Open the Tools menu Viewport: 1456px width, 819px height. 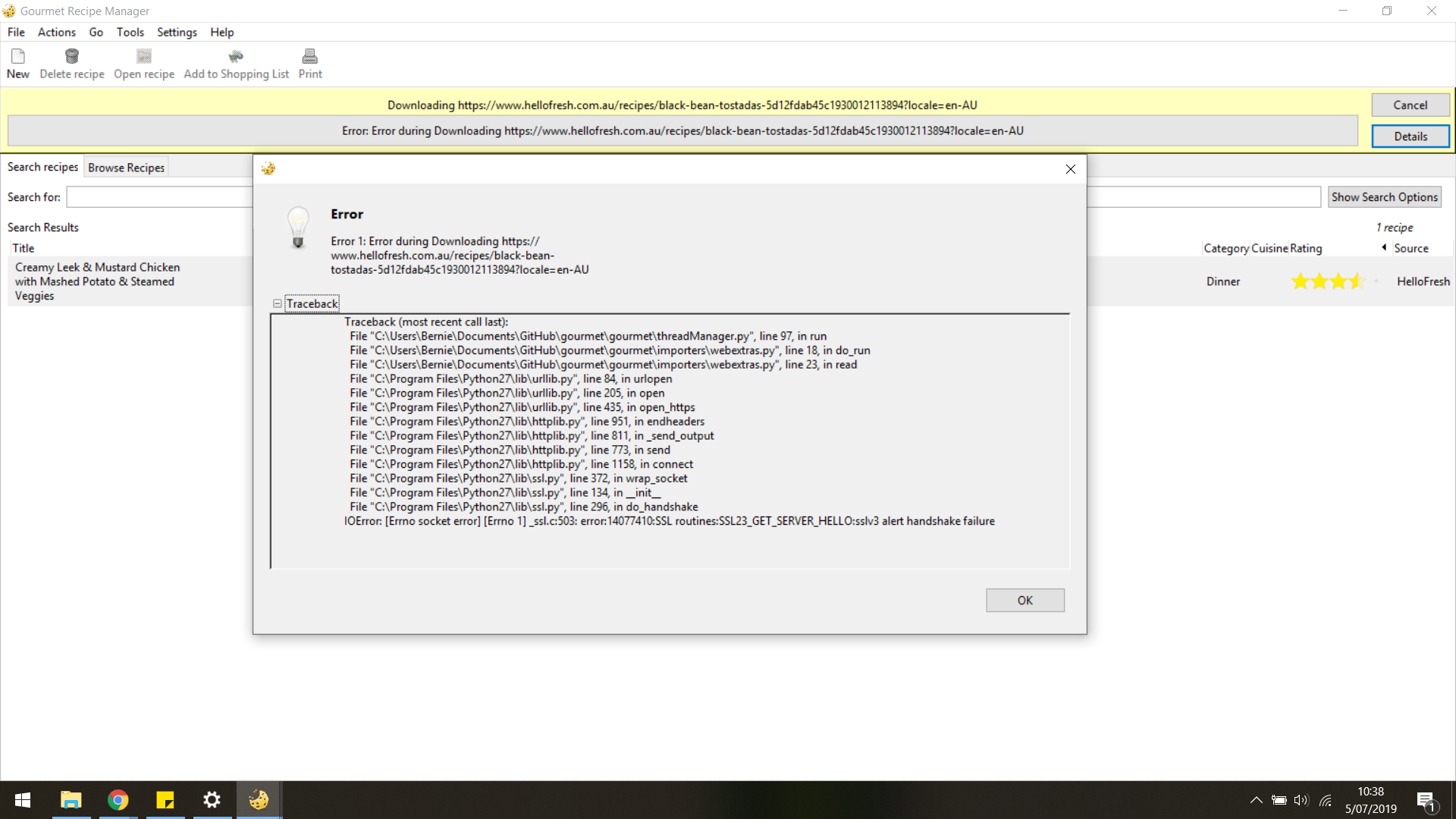[130, 32]
